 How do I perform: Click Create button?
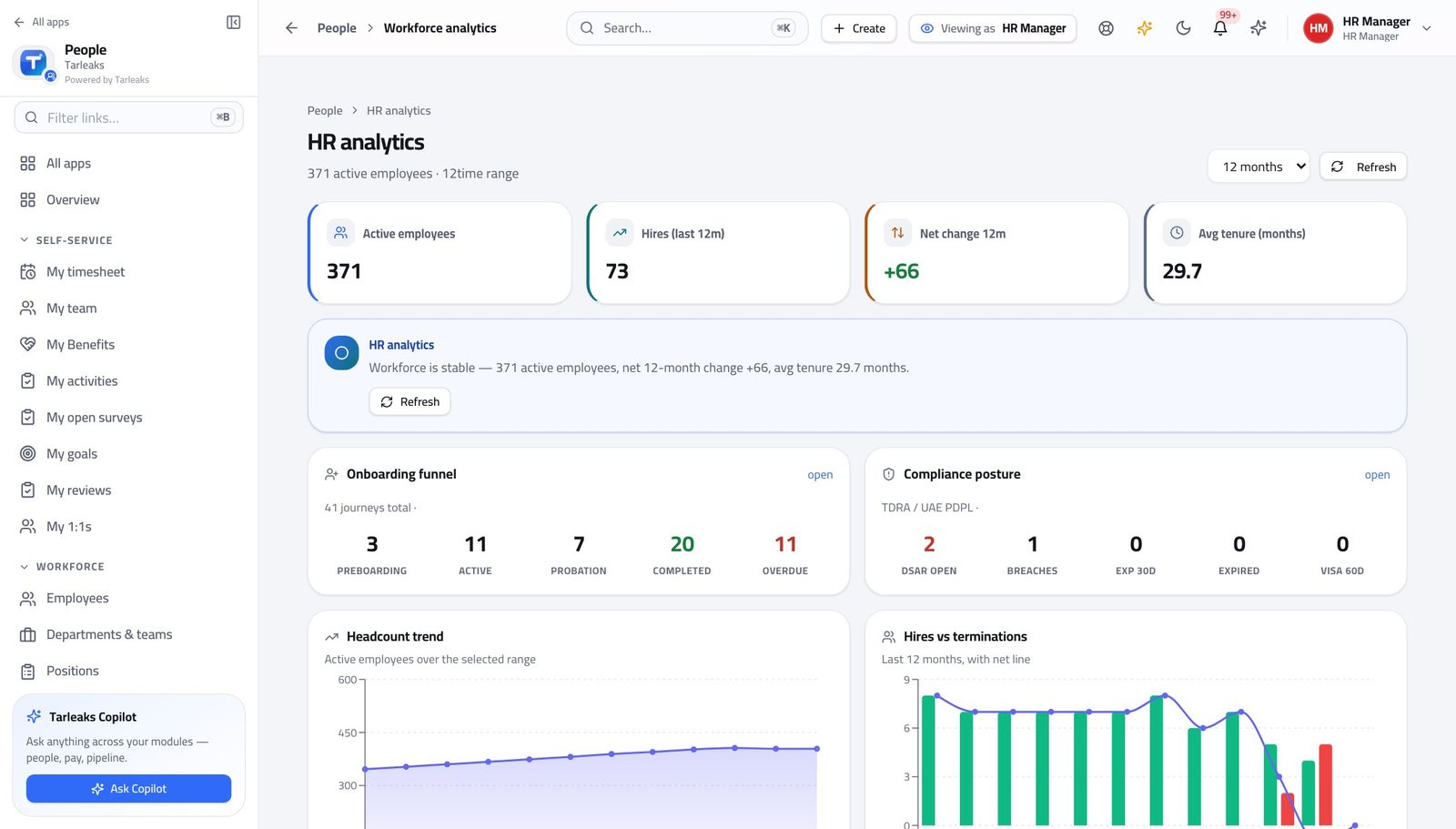click(859, 28)
